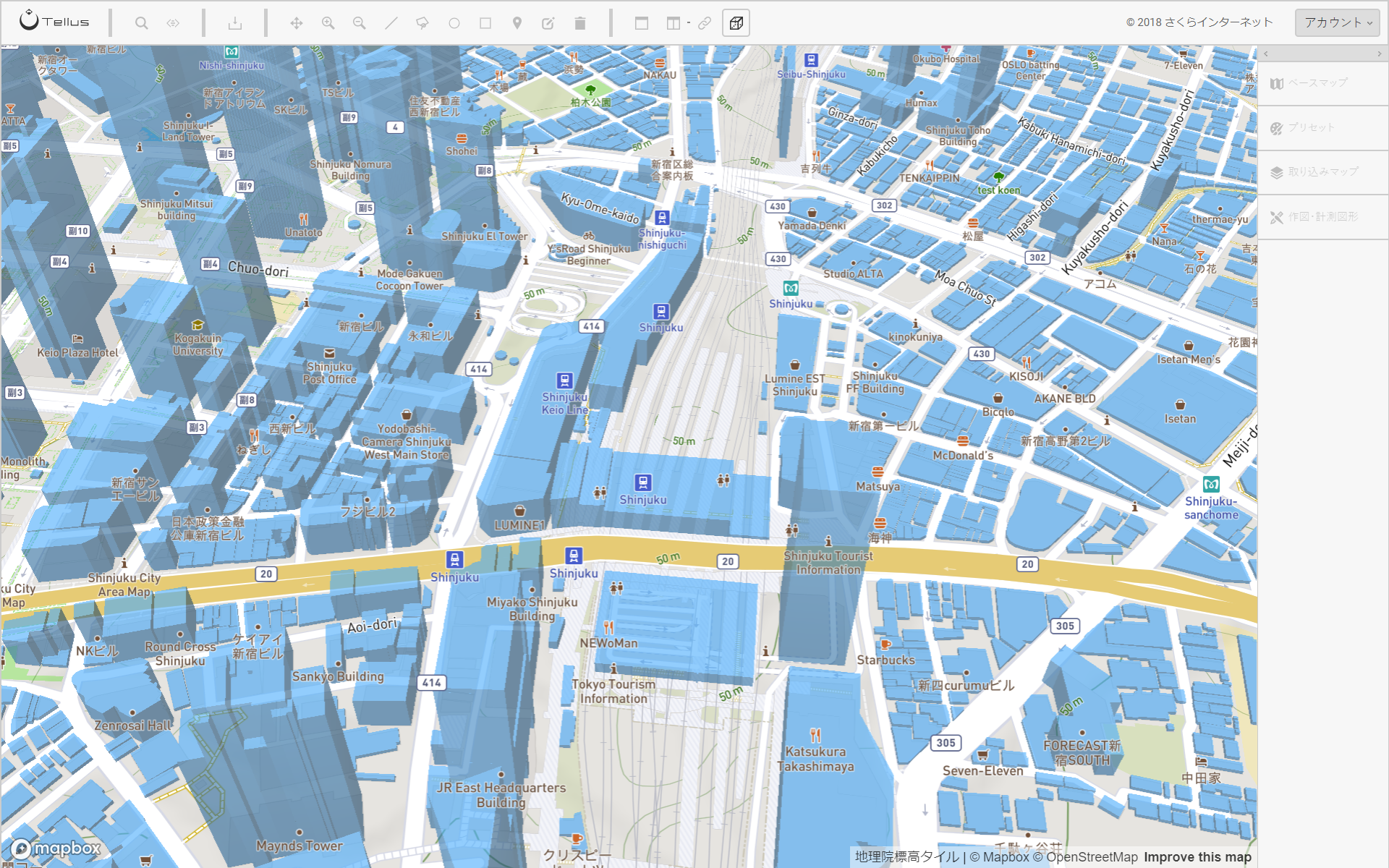Open the アカウント account dropdown

point(1337,22)
